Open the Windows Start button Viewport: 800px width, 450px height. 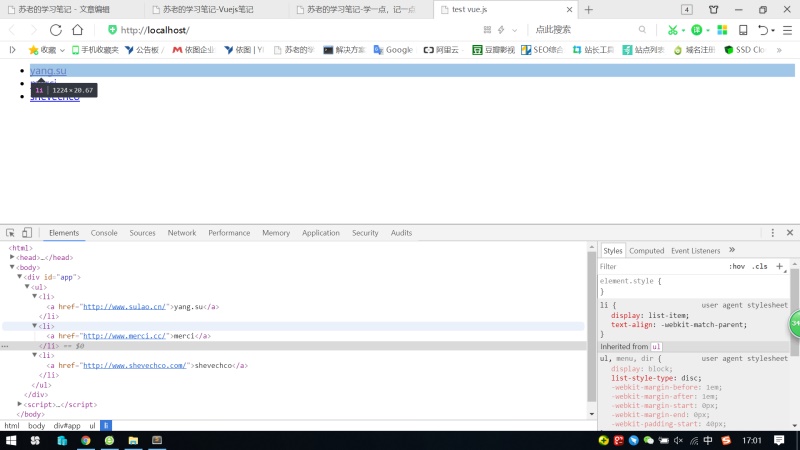coord(11,440)
